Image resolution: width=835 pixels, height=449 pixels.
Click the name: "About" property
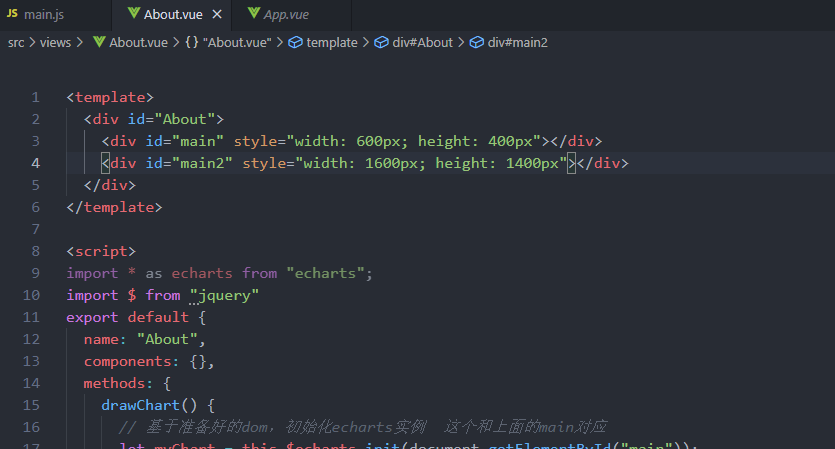(144, 339)
